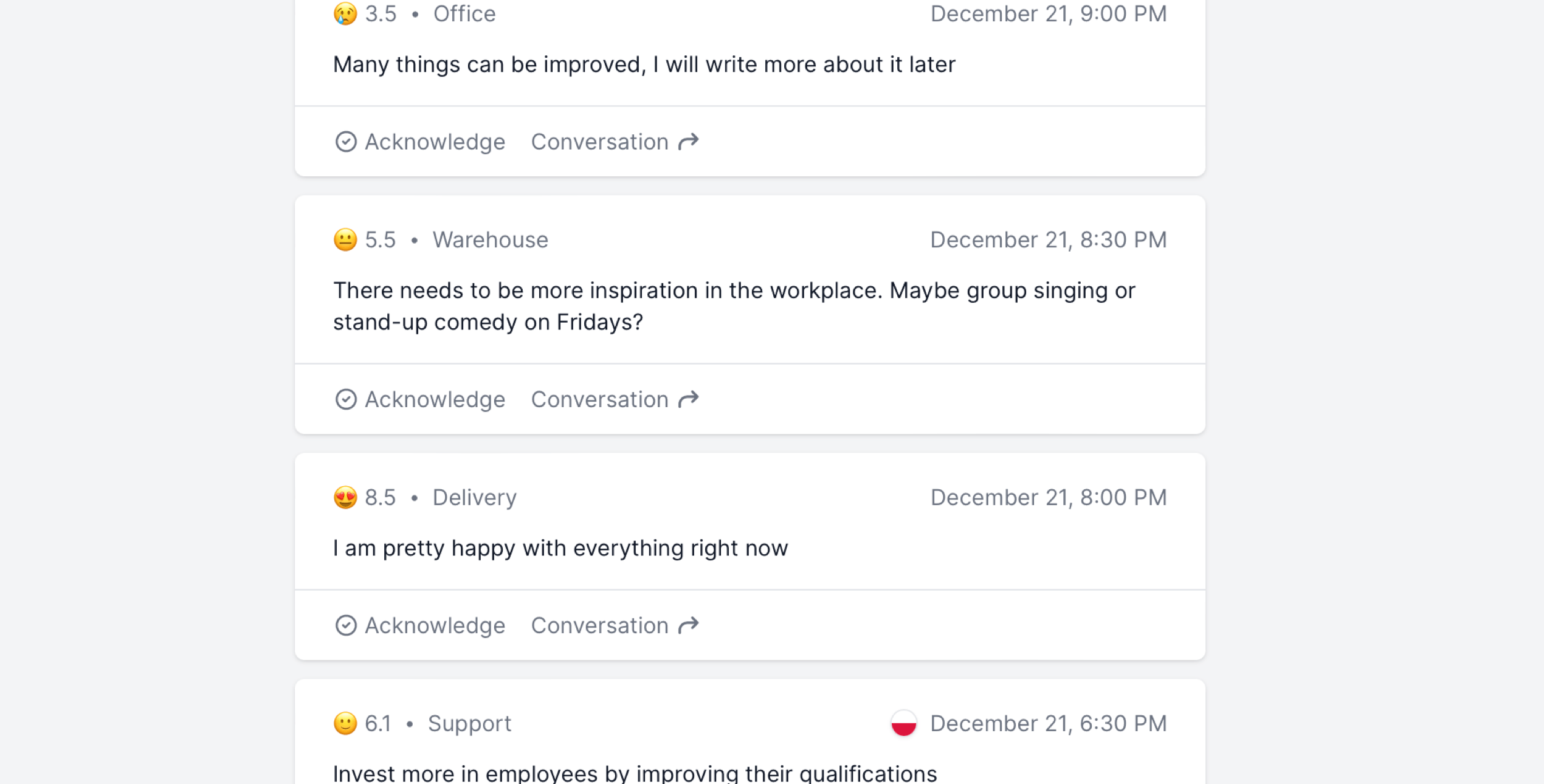Toggle the Acknowledge checkmark for Office feedback
The width and height of the screenshot is (1544, 784).
(x=346, y=142)
